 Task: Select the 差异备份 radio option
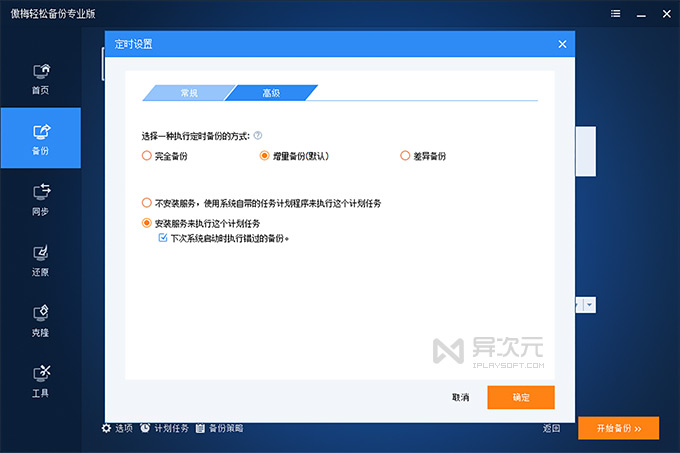click(x=405, y=156)
